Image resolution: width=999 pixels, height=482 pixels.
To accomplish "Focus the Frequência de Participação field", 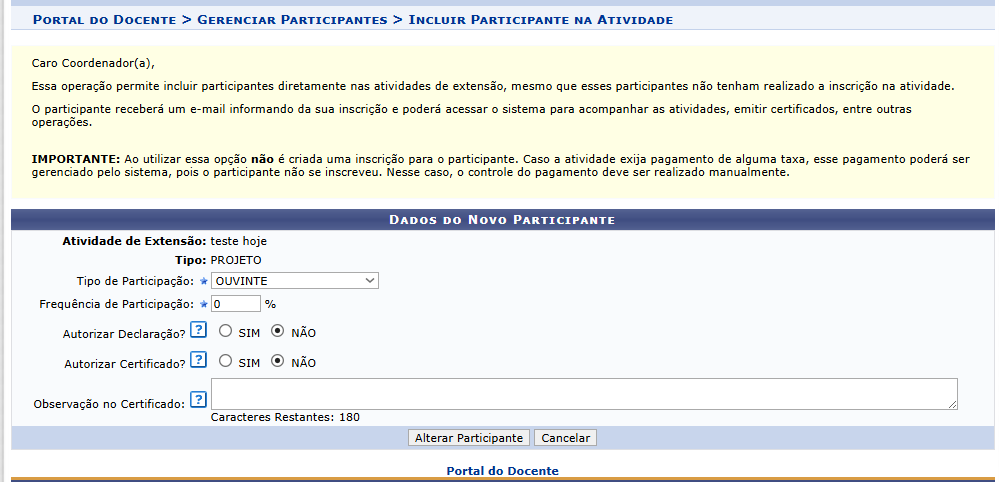I will pos(236,304).
